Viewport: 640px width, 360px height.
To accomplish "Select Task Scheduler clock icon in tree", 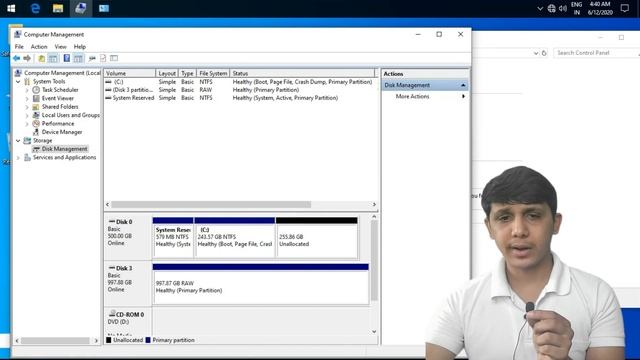I will [x=36, y=90].
